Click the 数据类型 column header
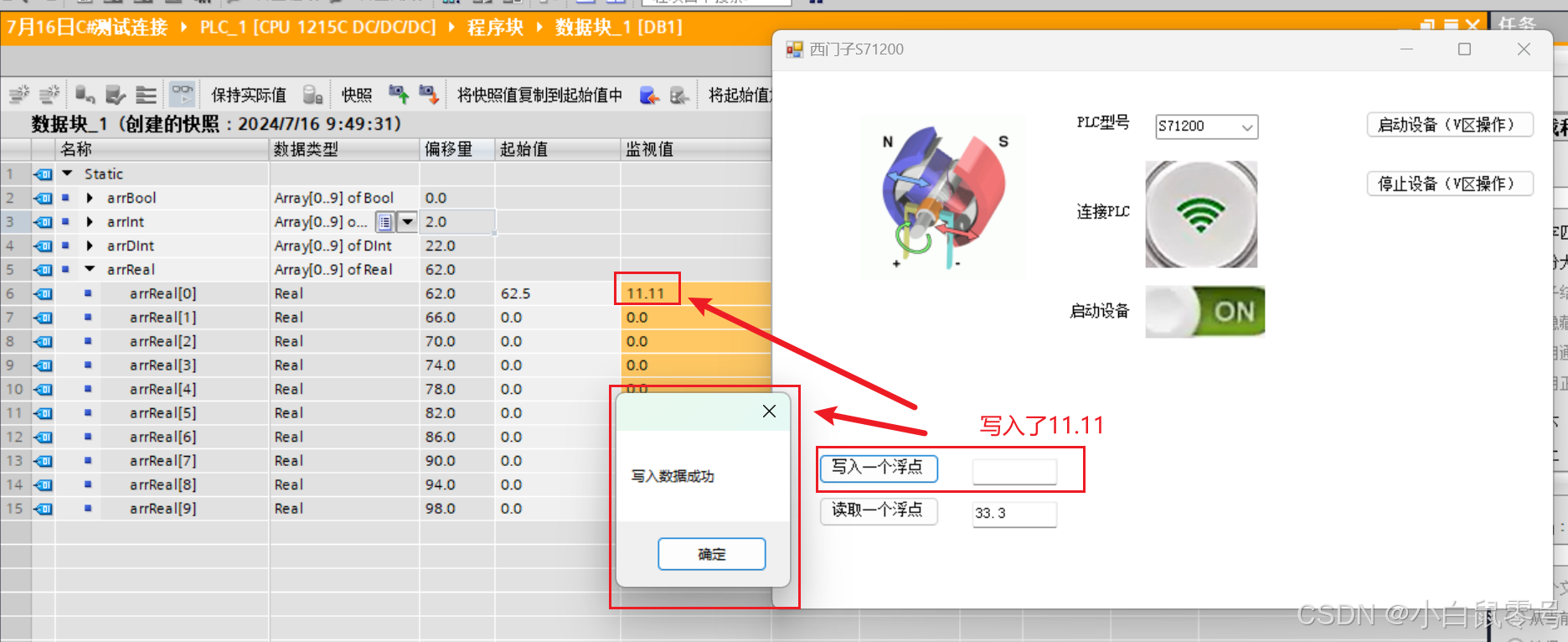 coord(344,149)
